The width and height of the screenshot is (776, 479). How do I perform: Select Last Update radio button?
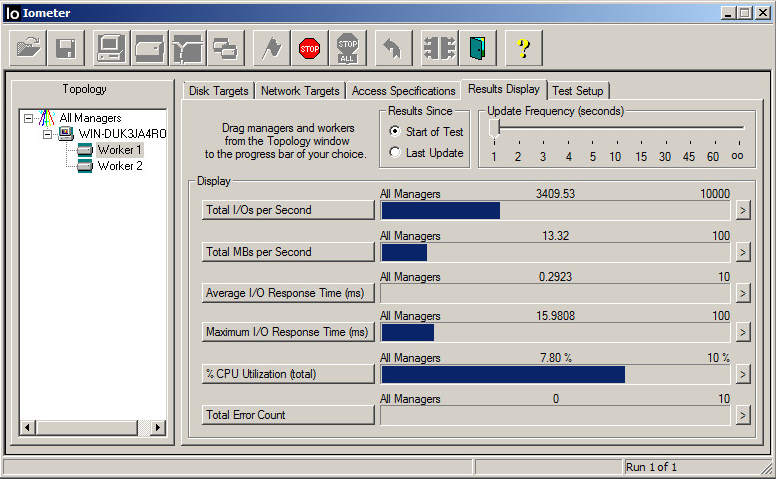pos(394,152)
